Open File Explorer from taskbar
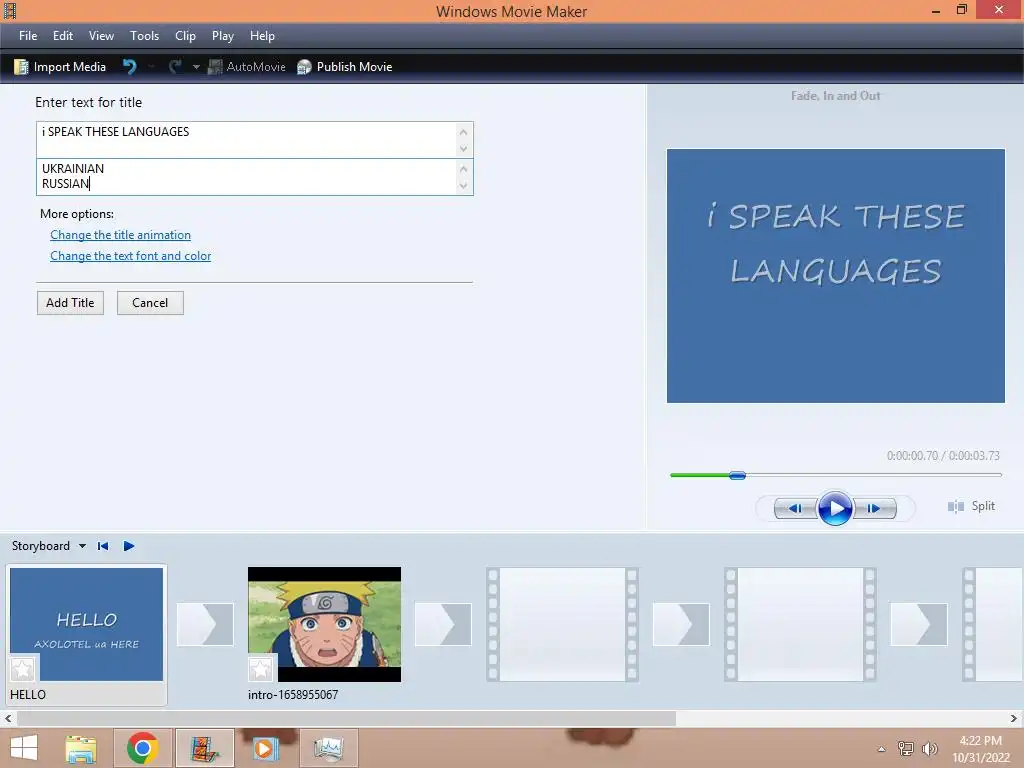 [x=81, y=748]
